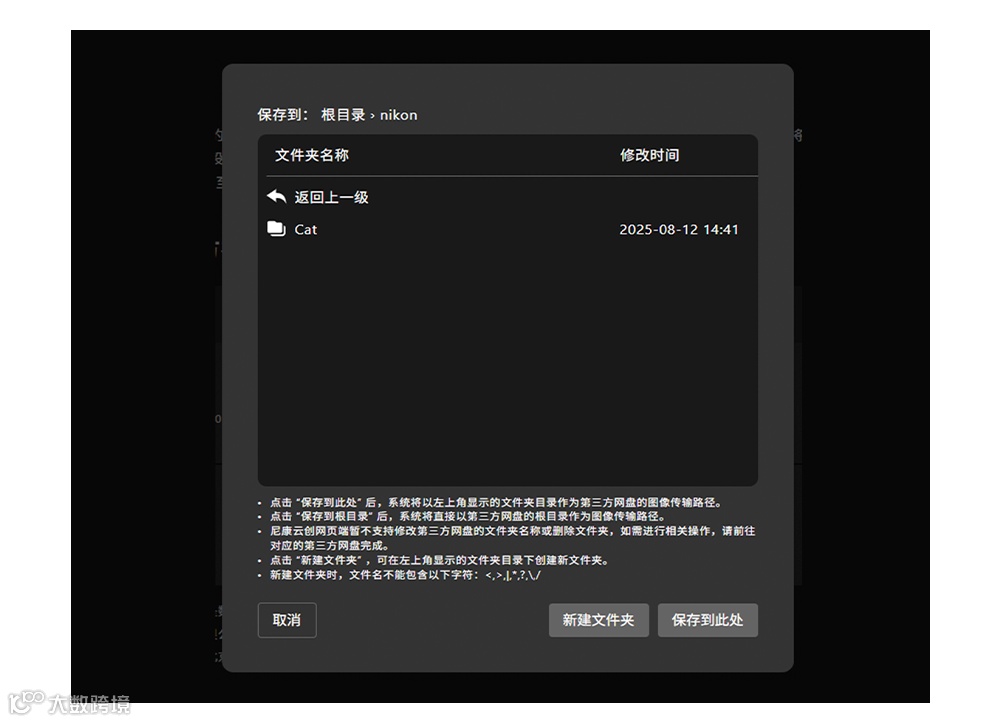Click the 返回上一级 text label
This screenshot has width=1000, height=722.
coord(332,196)
